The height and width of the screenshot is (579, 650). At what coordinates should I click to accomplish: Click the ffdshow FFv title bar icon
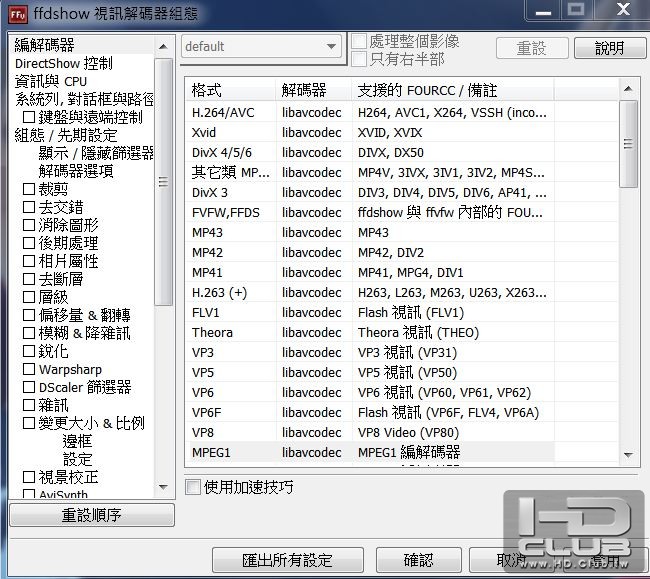coord(18,14)
